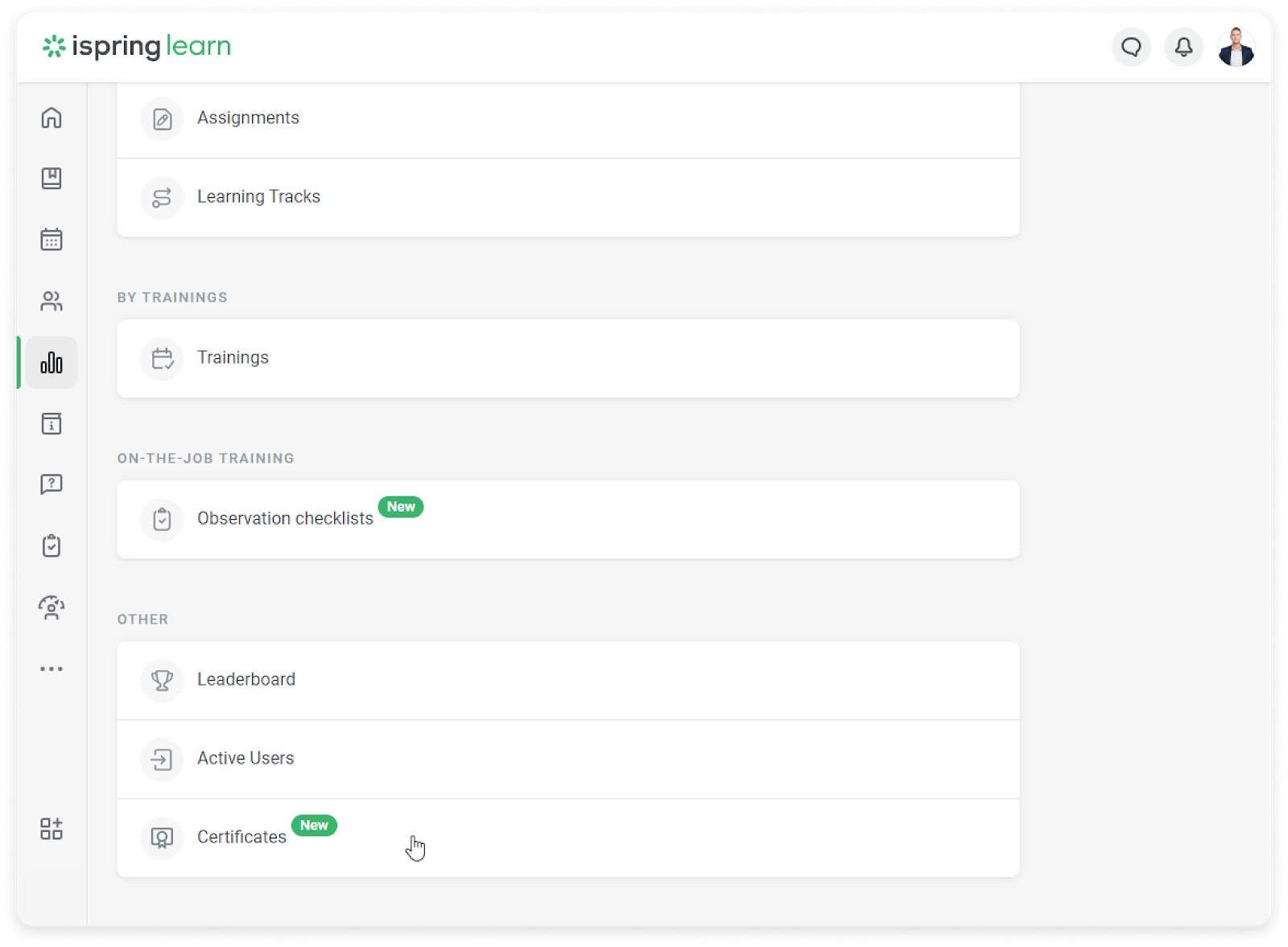
Task: Open the add apps grid icon
Action: coord(52,829)
